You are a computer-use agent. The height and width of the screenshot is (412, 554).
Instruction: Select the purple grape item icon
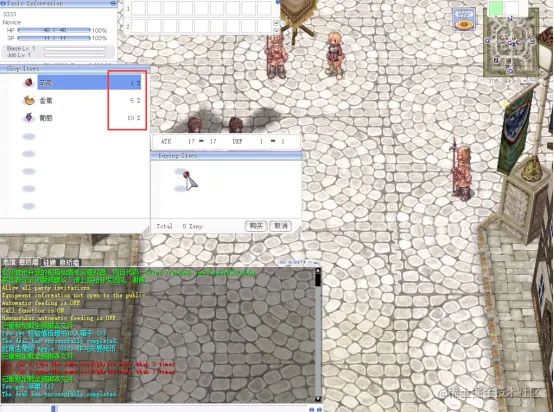point(29,118)
